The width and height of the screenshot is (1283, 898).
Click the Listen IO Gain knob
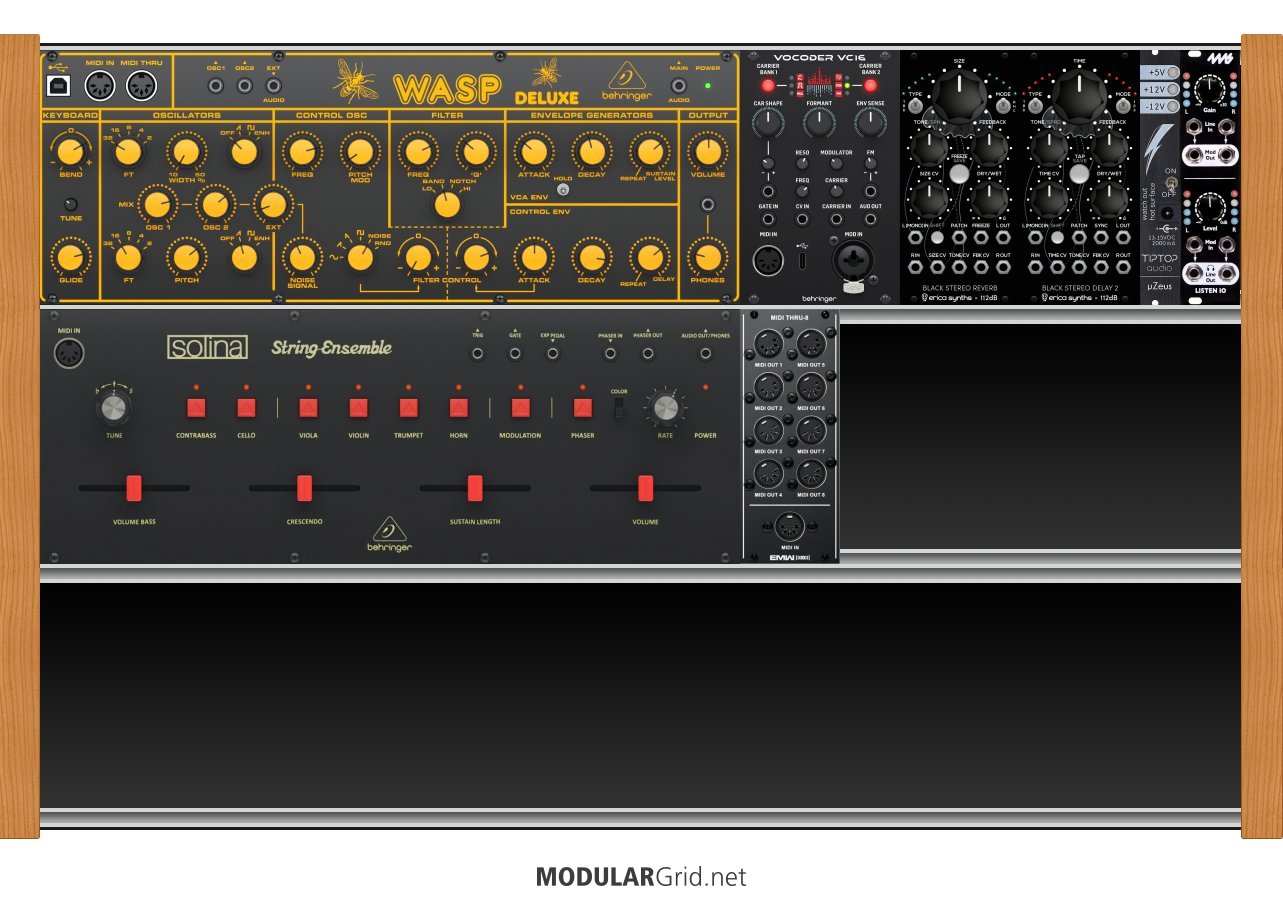point(1210,90)
